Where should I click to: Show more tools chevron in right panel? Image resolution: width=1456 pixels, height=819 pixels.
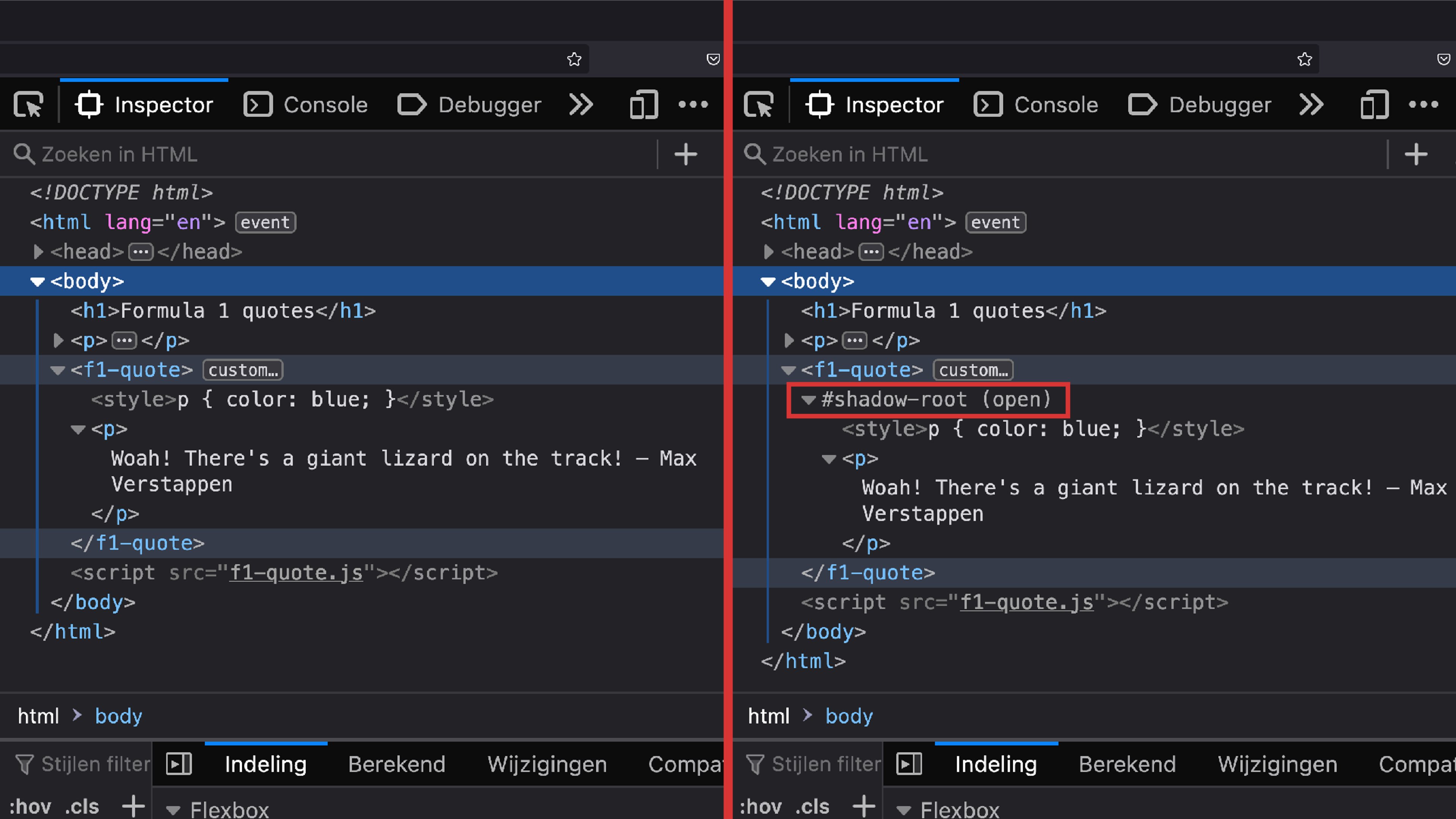(x=1311, y=105)
